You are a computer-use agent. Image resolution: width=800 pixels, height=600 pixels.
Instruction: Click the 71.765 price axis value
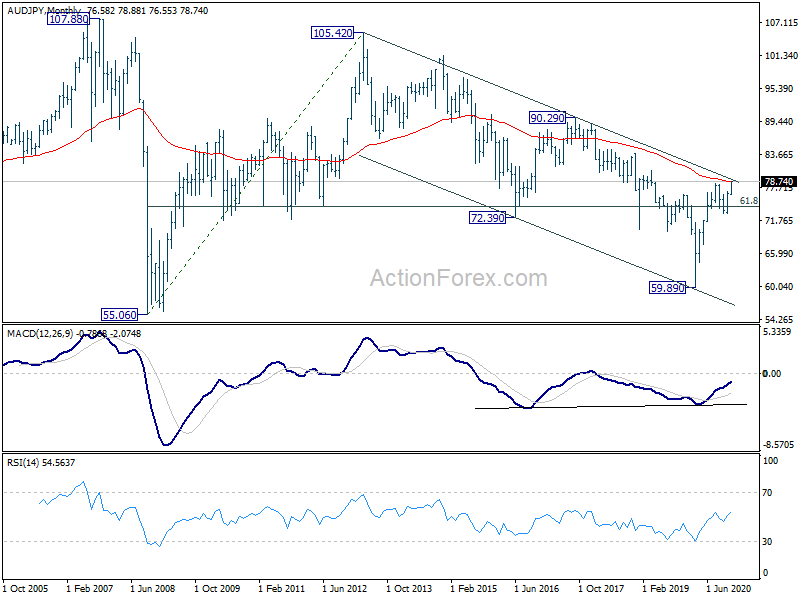[779, 220]
